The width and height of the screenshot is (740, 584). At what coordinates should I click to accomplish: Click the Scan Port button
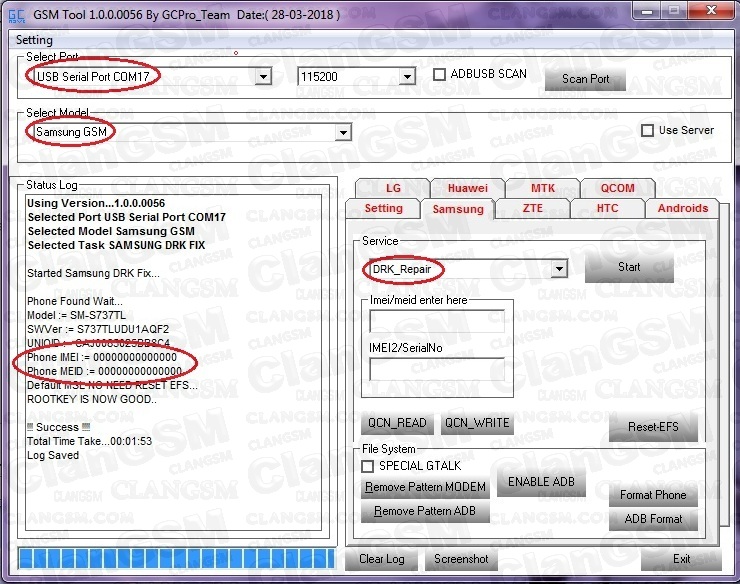(x=585, y=79)
